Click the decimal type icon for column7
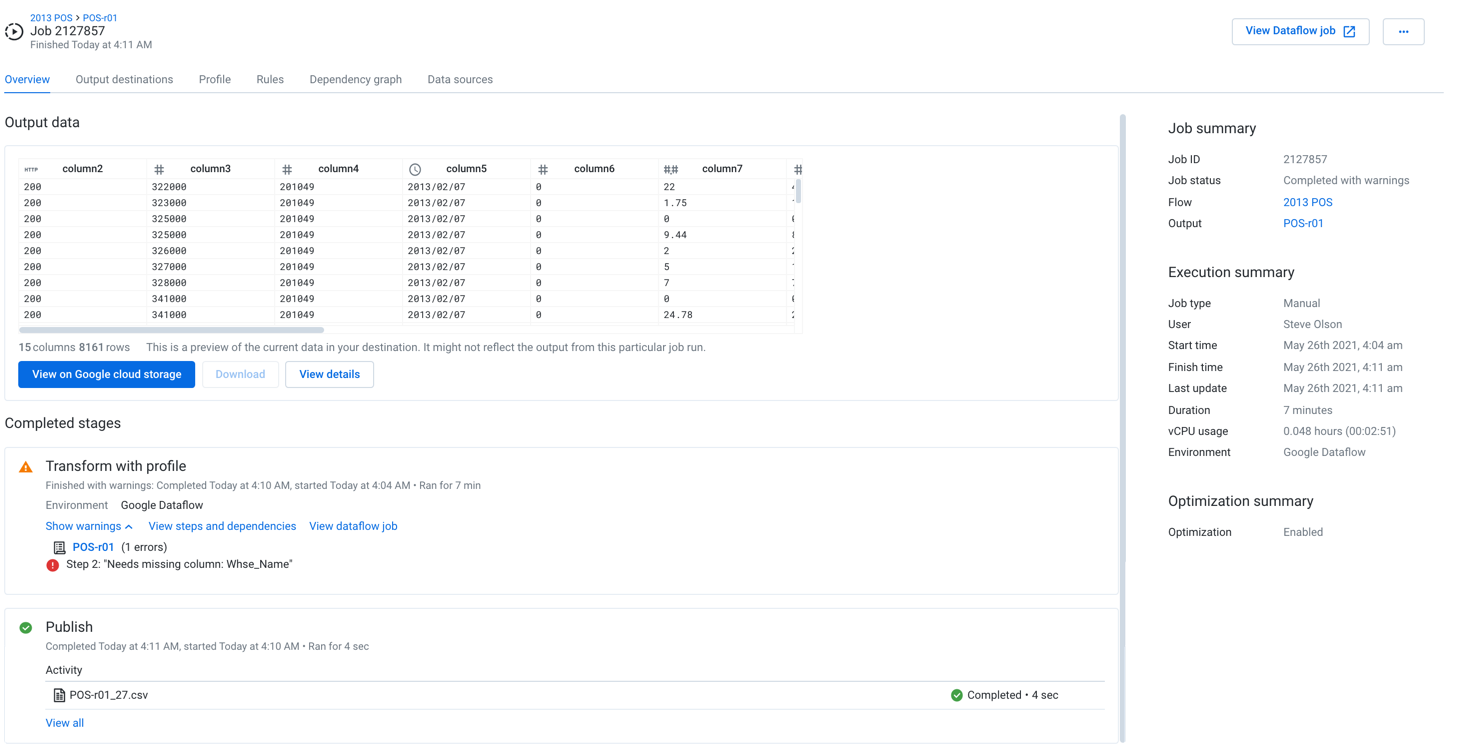 (671, 170)
